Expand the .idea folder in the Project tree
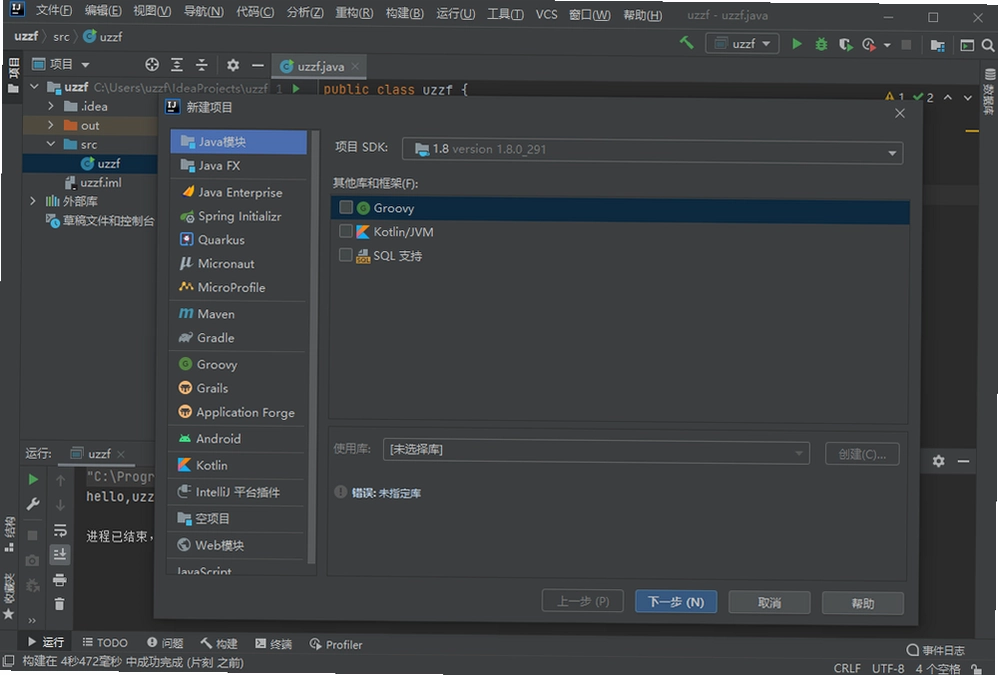998x675 pixels. 51,106
